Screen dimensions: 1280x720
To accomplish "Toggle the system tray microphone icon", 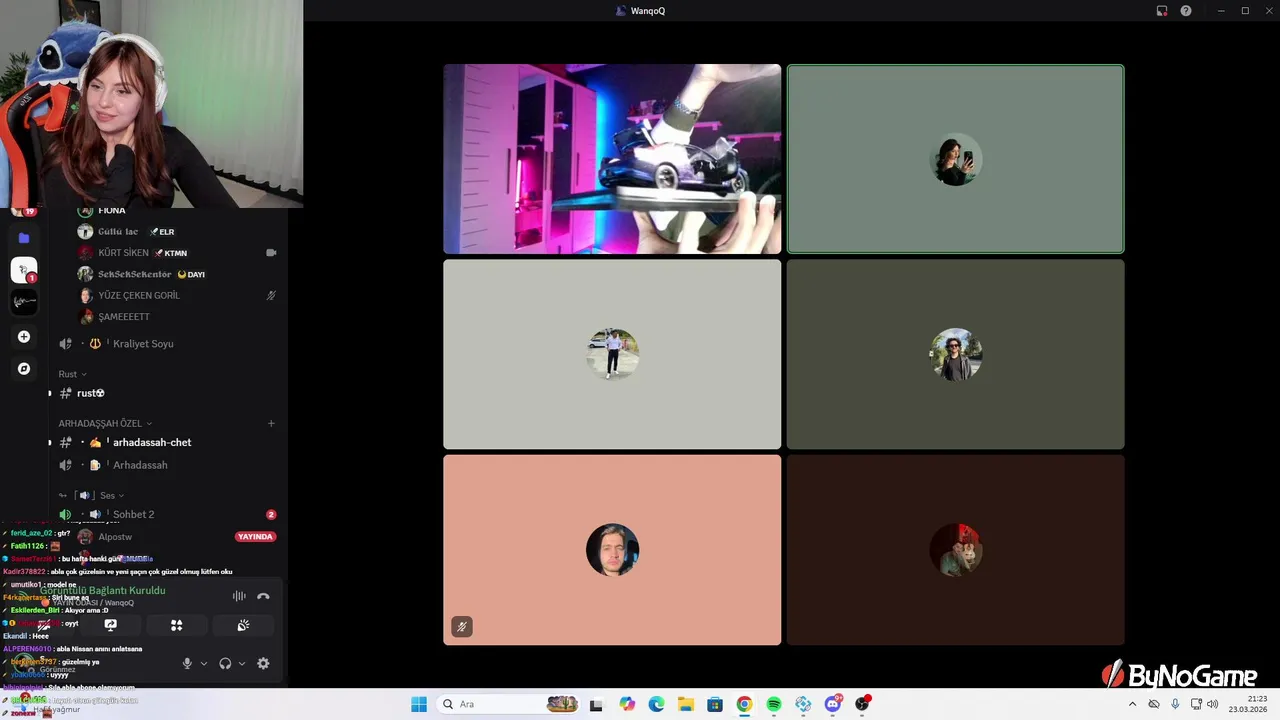I will [1175, 704].
